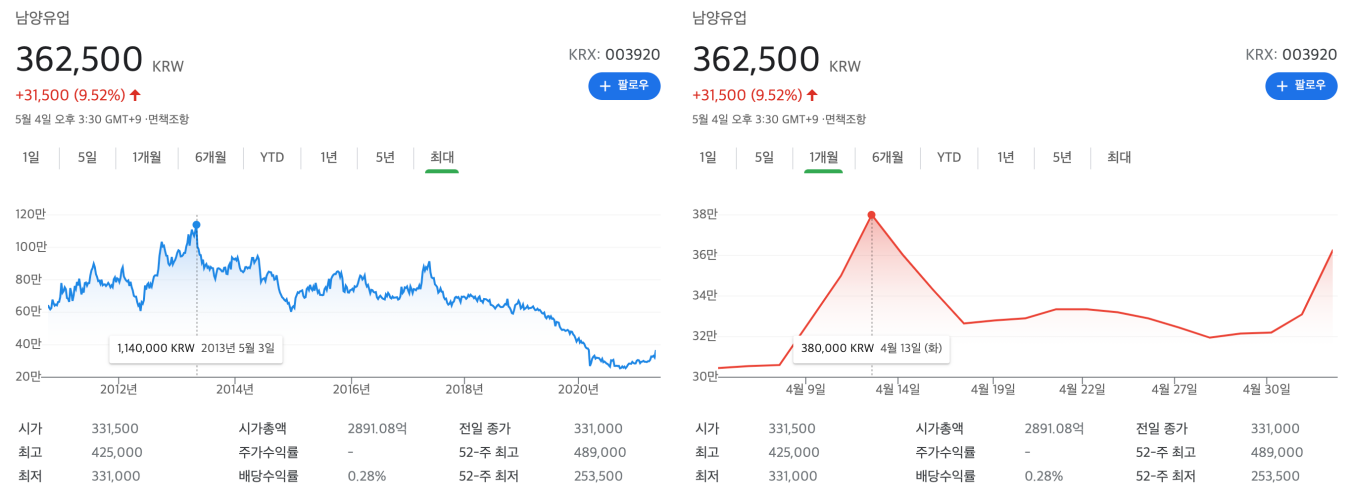Viewport: 1354px width, 500px height.
Task: Click the 면책조항 link in right panel
Action: (x=846, y=119)
